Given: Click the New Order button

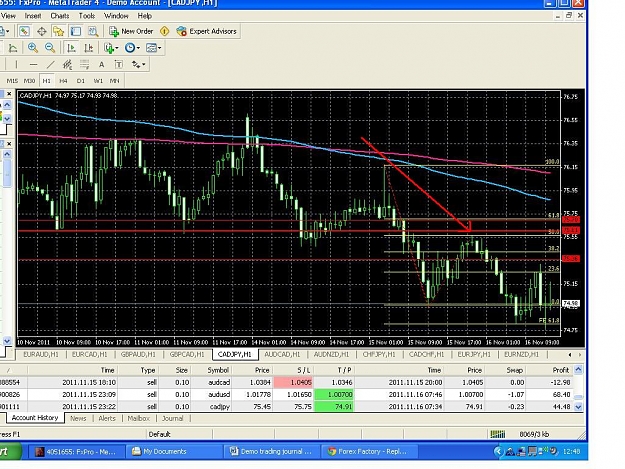Looking at the screenshot, I should click(131, 31).
